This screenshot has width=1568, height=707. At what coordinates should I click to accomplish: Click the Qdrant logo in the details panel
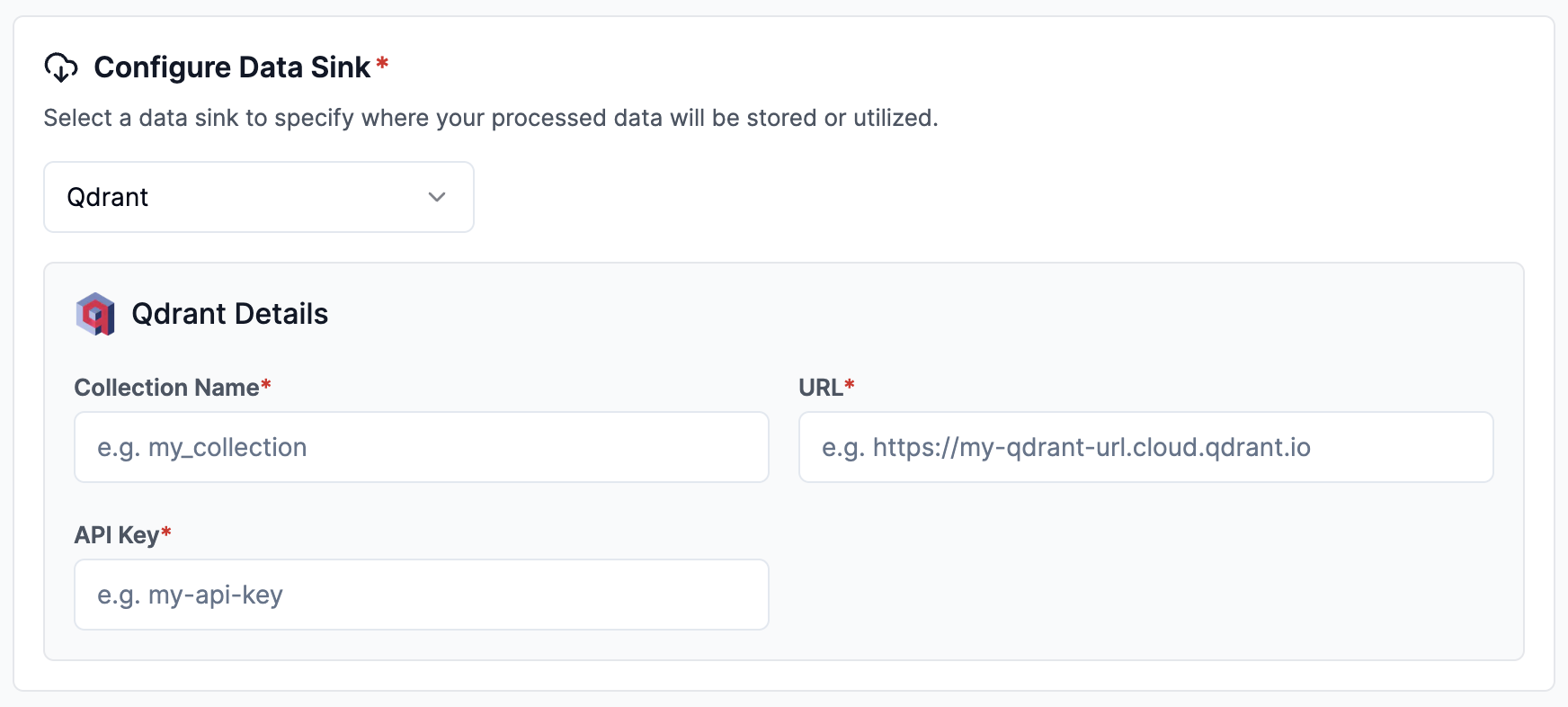[96, 315]
